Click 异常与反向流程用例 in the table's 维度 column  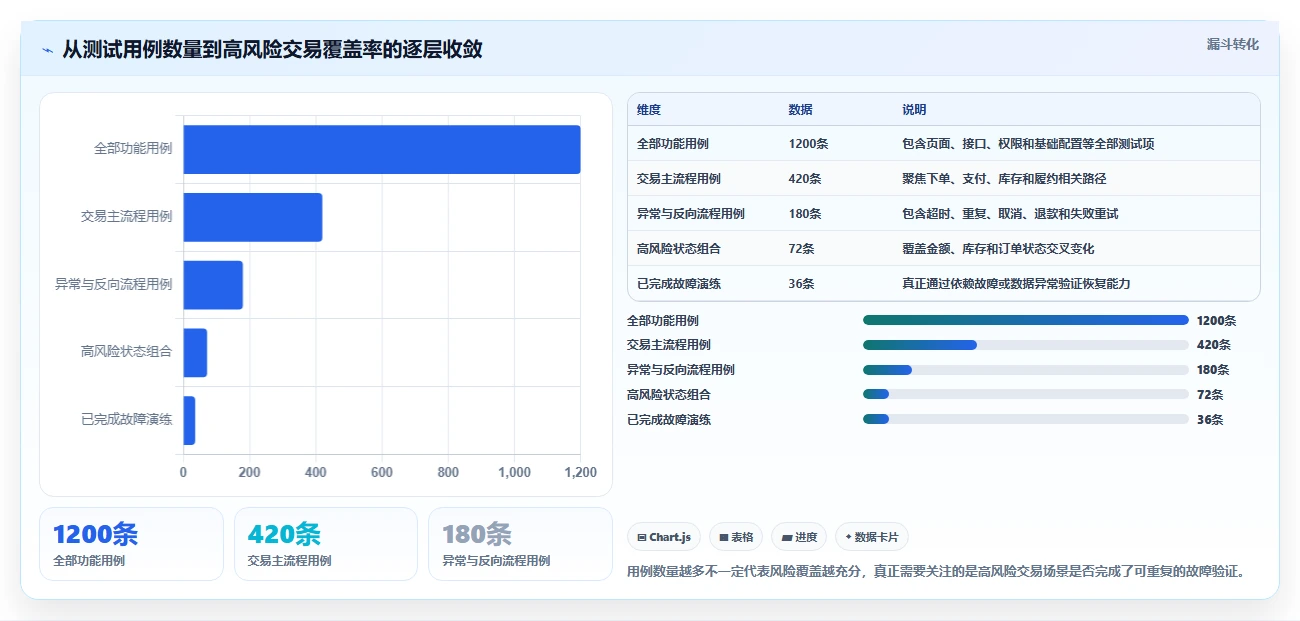coord(691,214)
